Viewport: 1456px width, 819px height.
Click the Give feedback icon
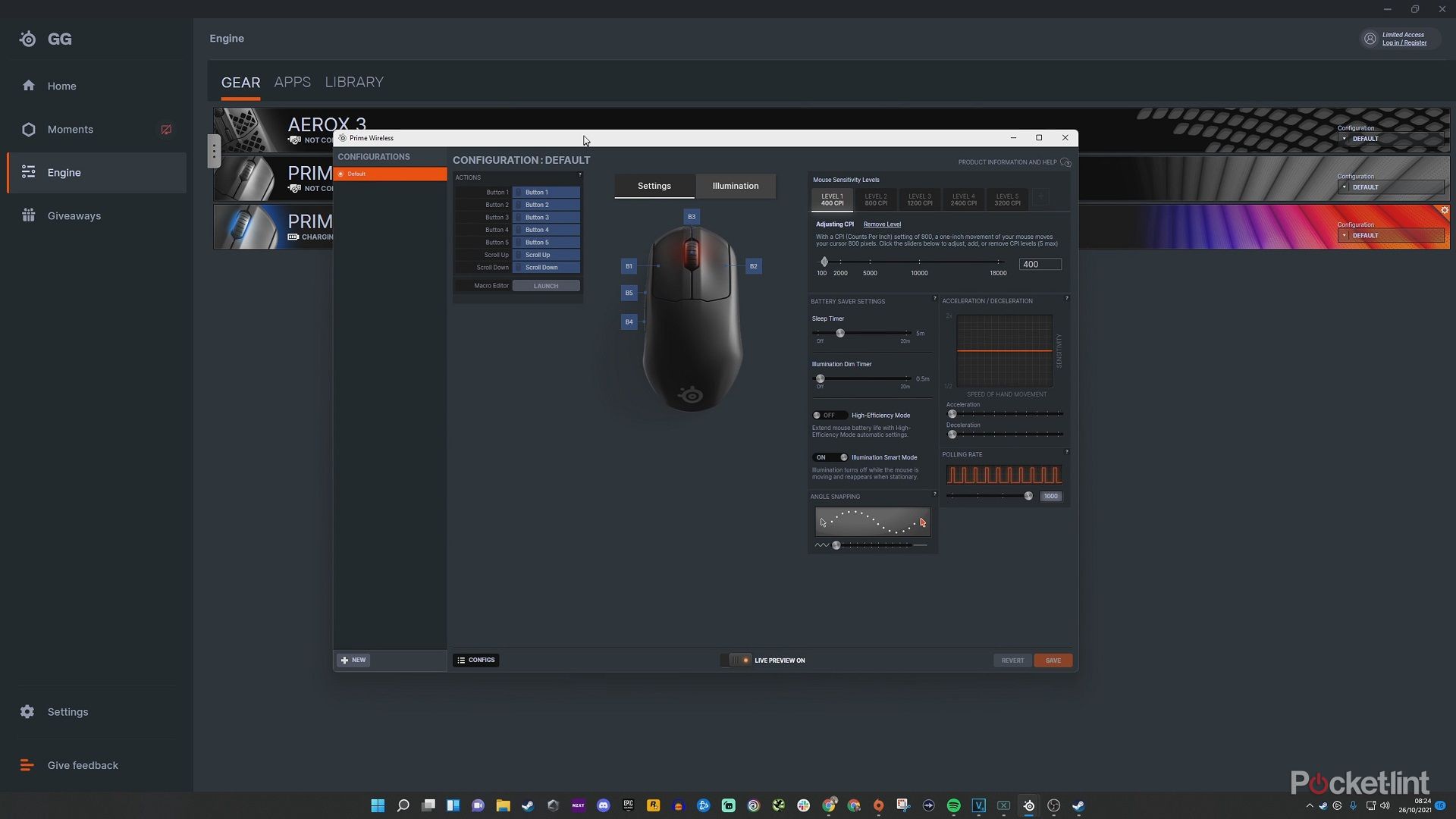coord(27,765)
